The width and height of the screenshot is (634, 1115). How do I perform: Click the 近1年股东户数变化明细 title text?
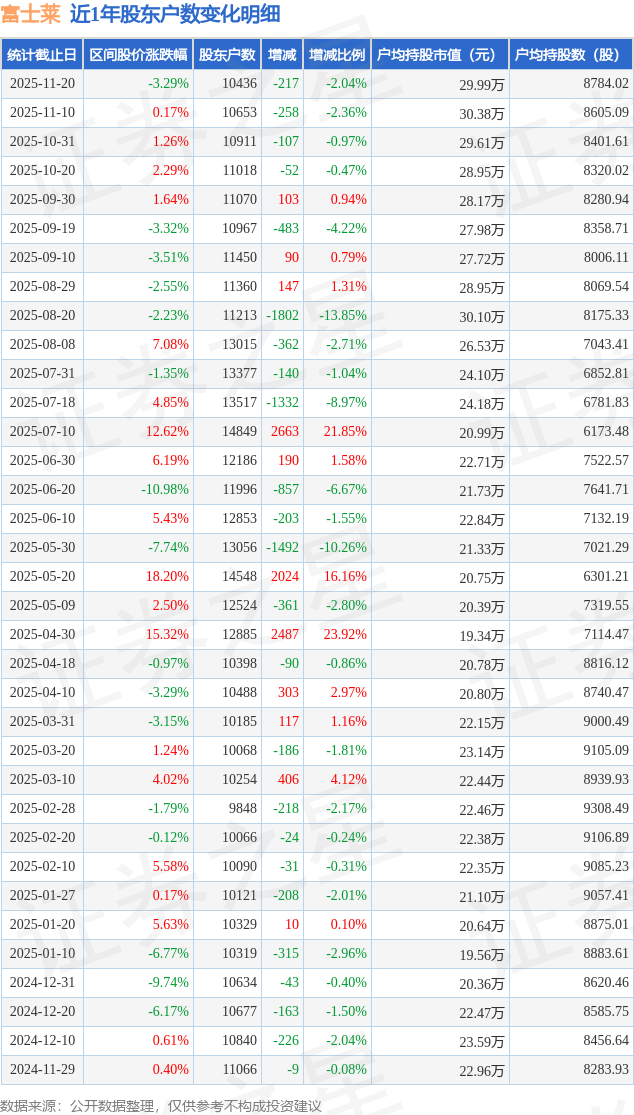(x=175, y=14)
